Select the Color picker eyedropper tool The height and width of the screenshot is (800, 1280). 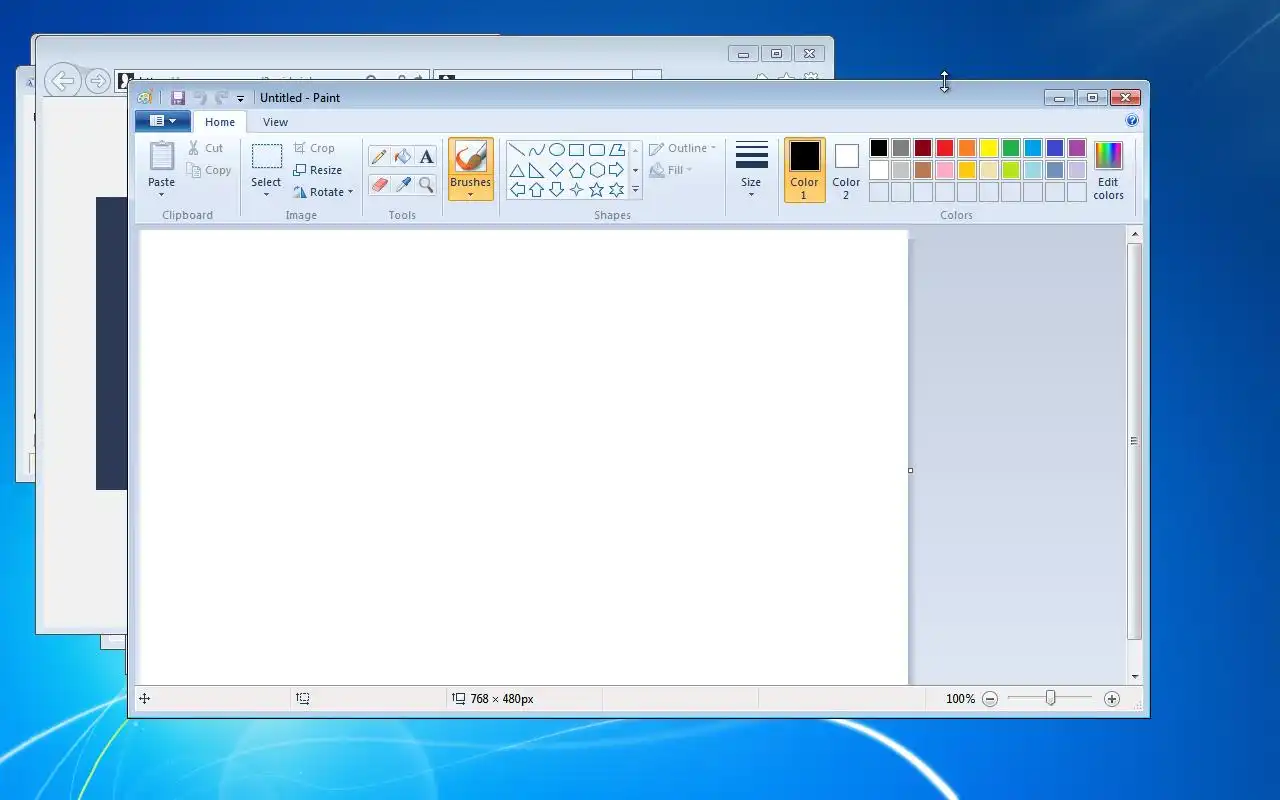403,184
